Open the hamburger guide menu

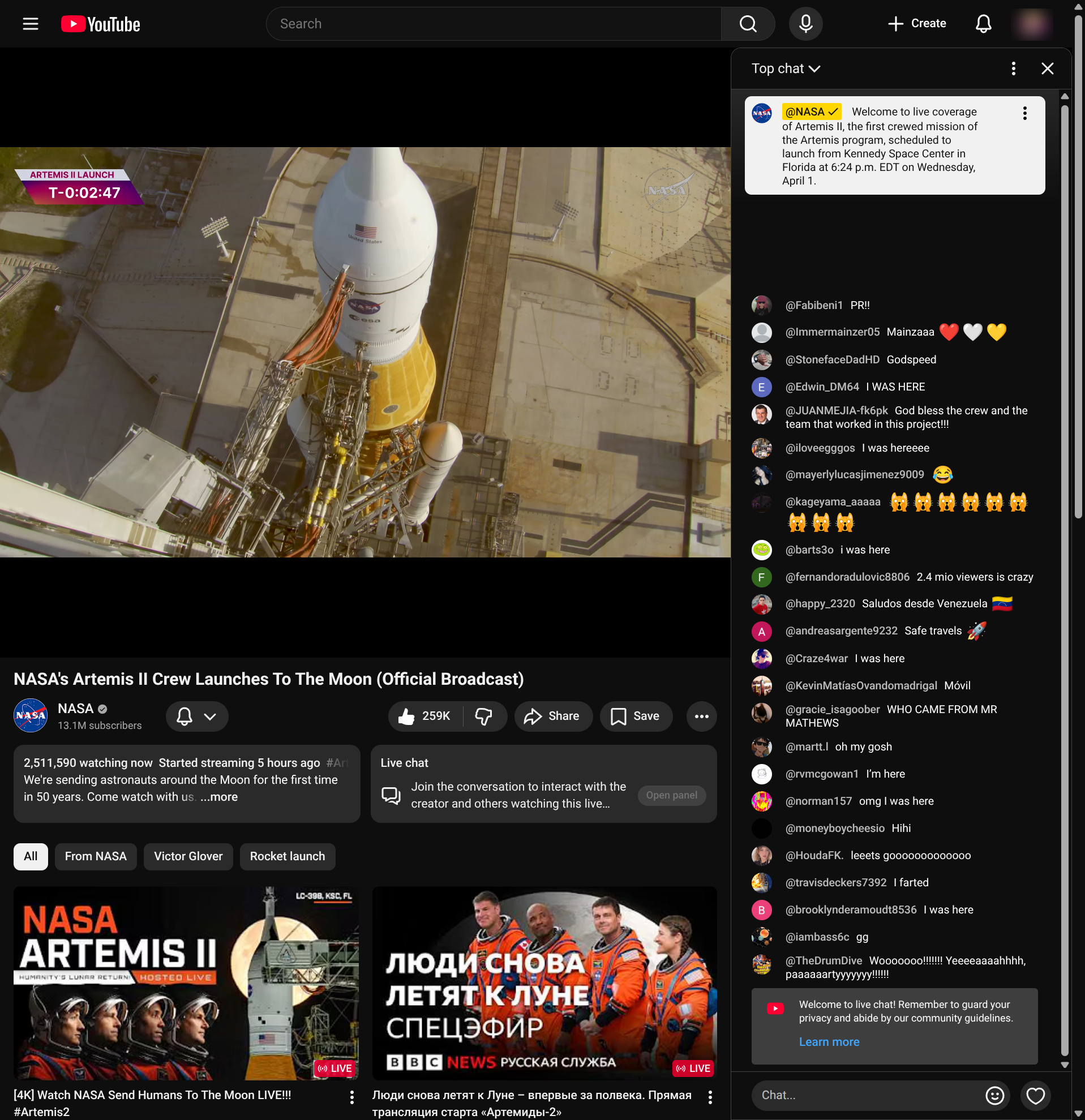pos(31,23)
